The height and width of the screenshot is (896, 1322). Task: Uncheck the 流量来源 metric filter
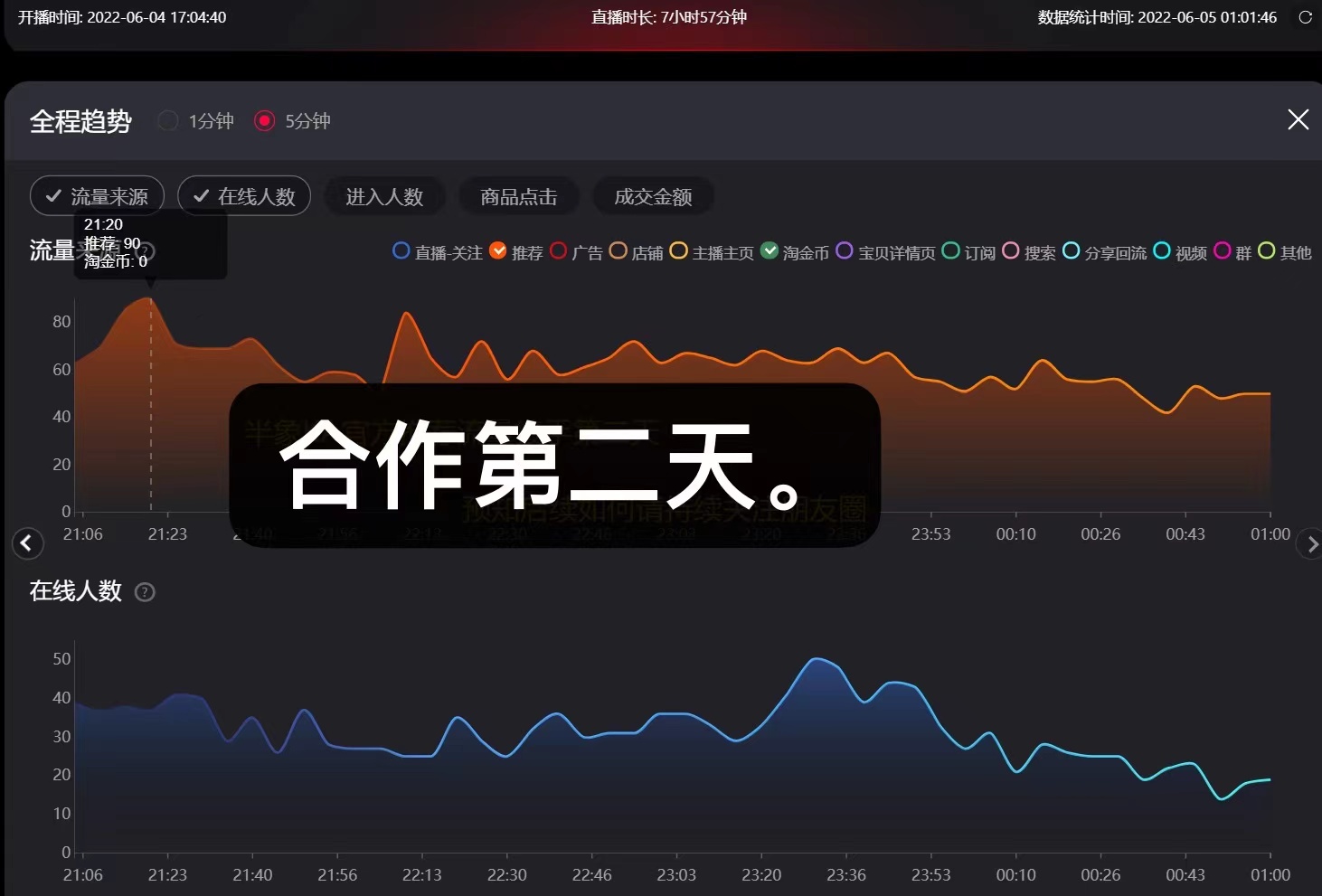coord(96,195)
